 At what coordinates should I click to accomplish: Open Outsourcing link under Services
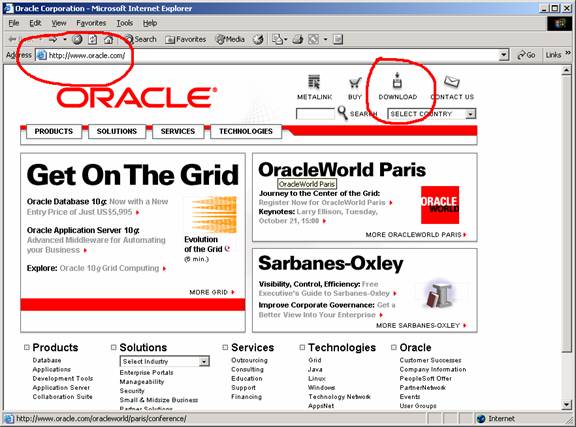point(249,360)
